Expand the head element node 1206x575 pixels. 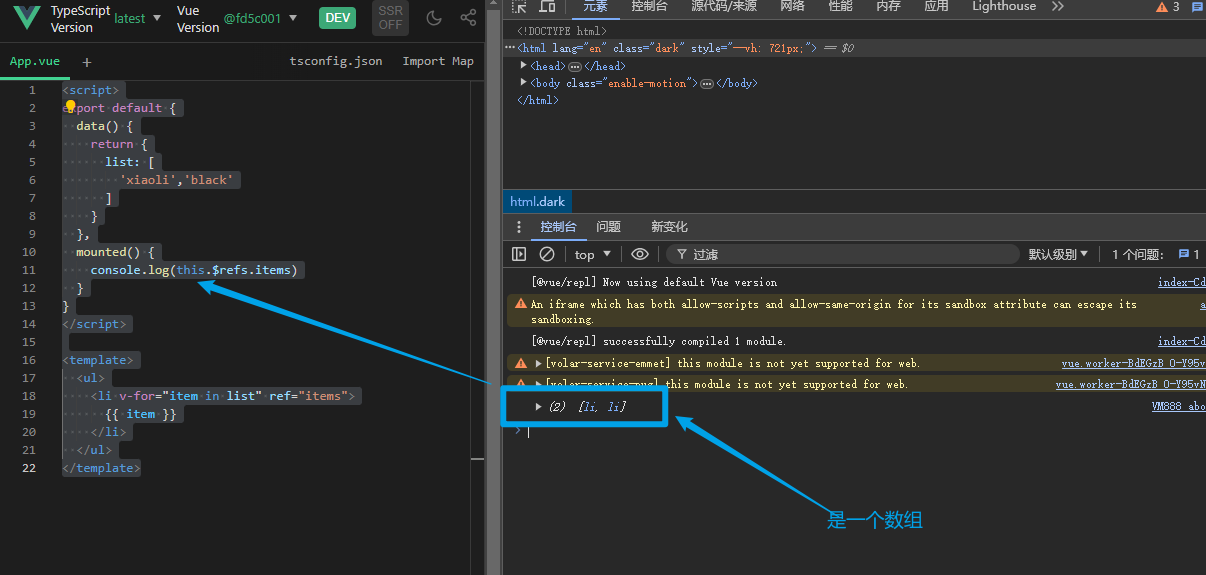point(524,66)
